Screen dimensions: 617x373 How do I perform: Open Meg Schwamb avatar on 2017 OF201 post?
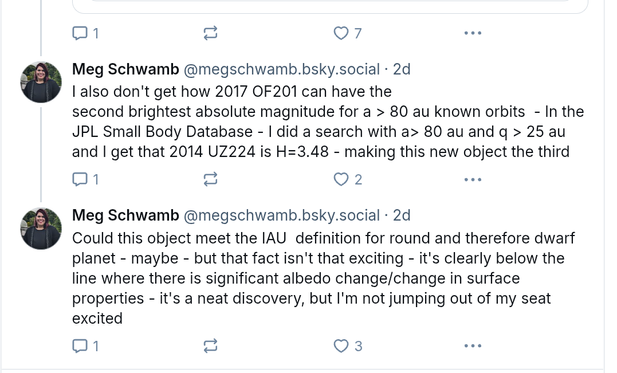pyautogui.click(x=41, y=82)
